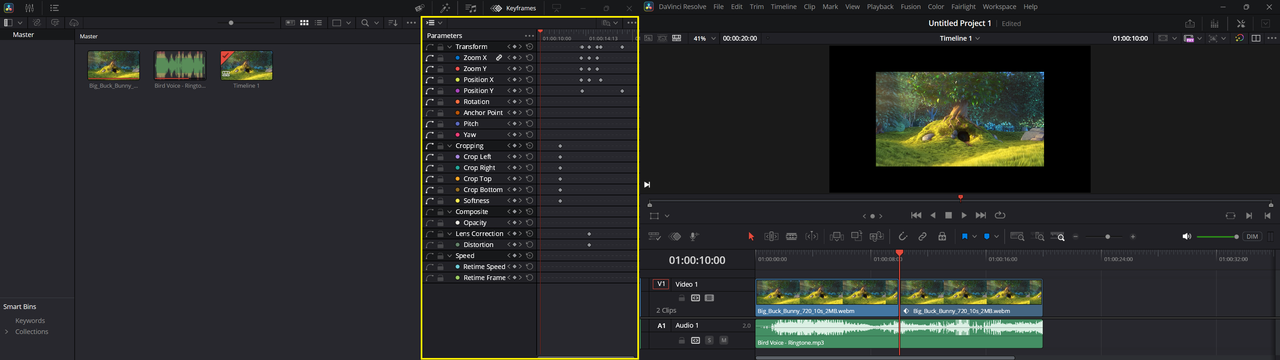Image resolution: width=1280 pixels, height=360 pixels.
Task: Collapse the Lens Correction parameter group
Action: (x=450, y=234)
